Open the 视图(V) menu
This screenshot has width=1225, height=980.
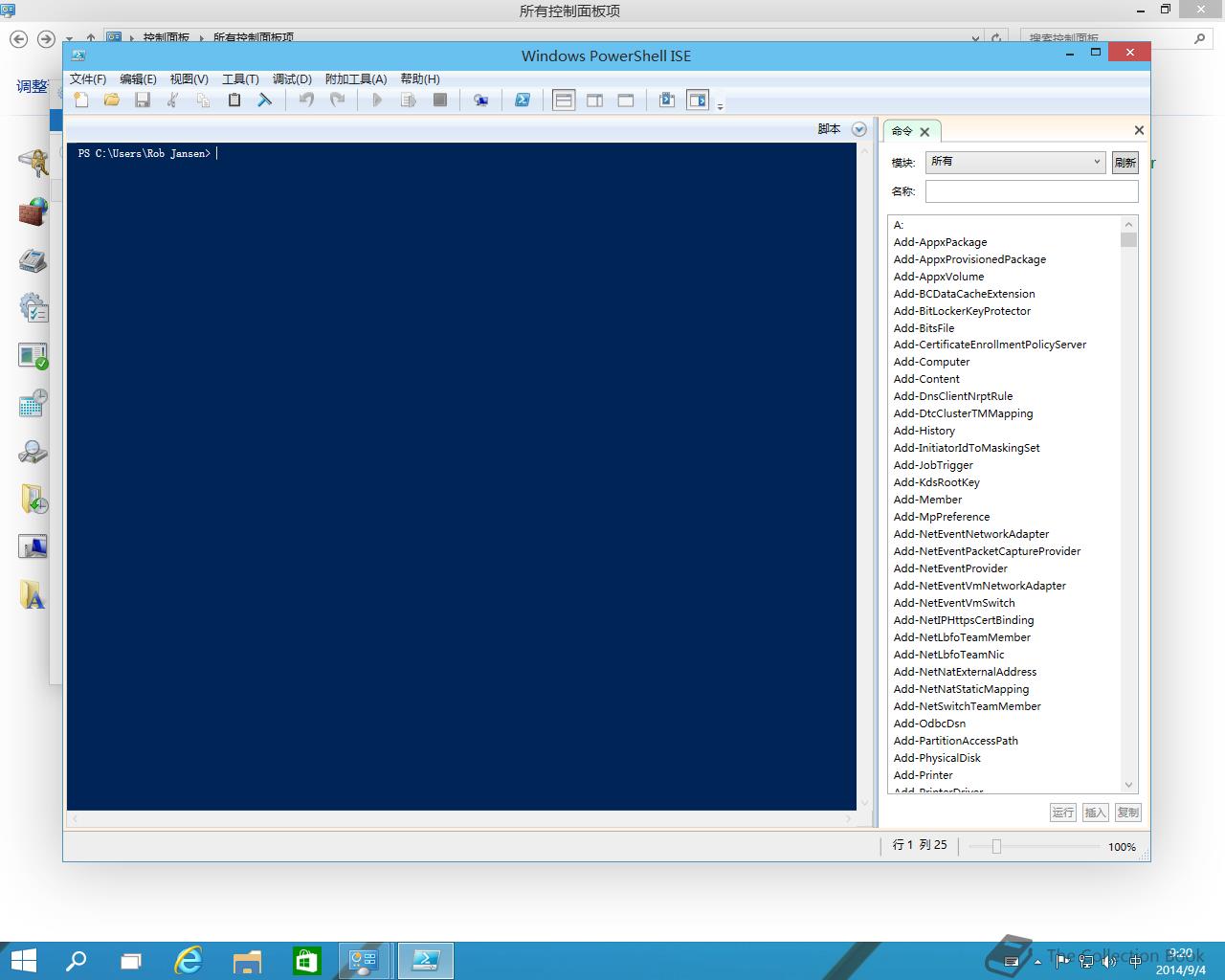coord(189,79)
